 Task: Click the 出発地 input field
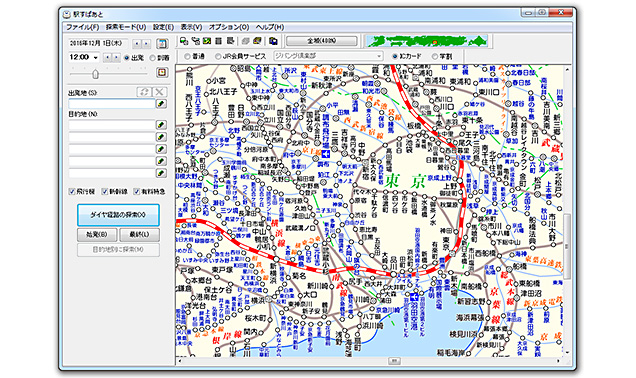112,104
